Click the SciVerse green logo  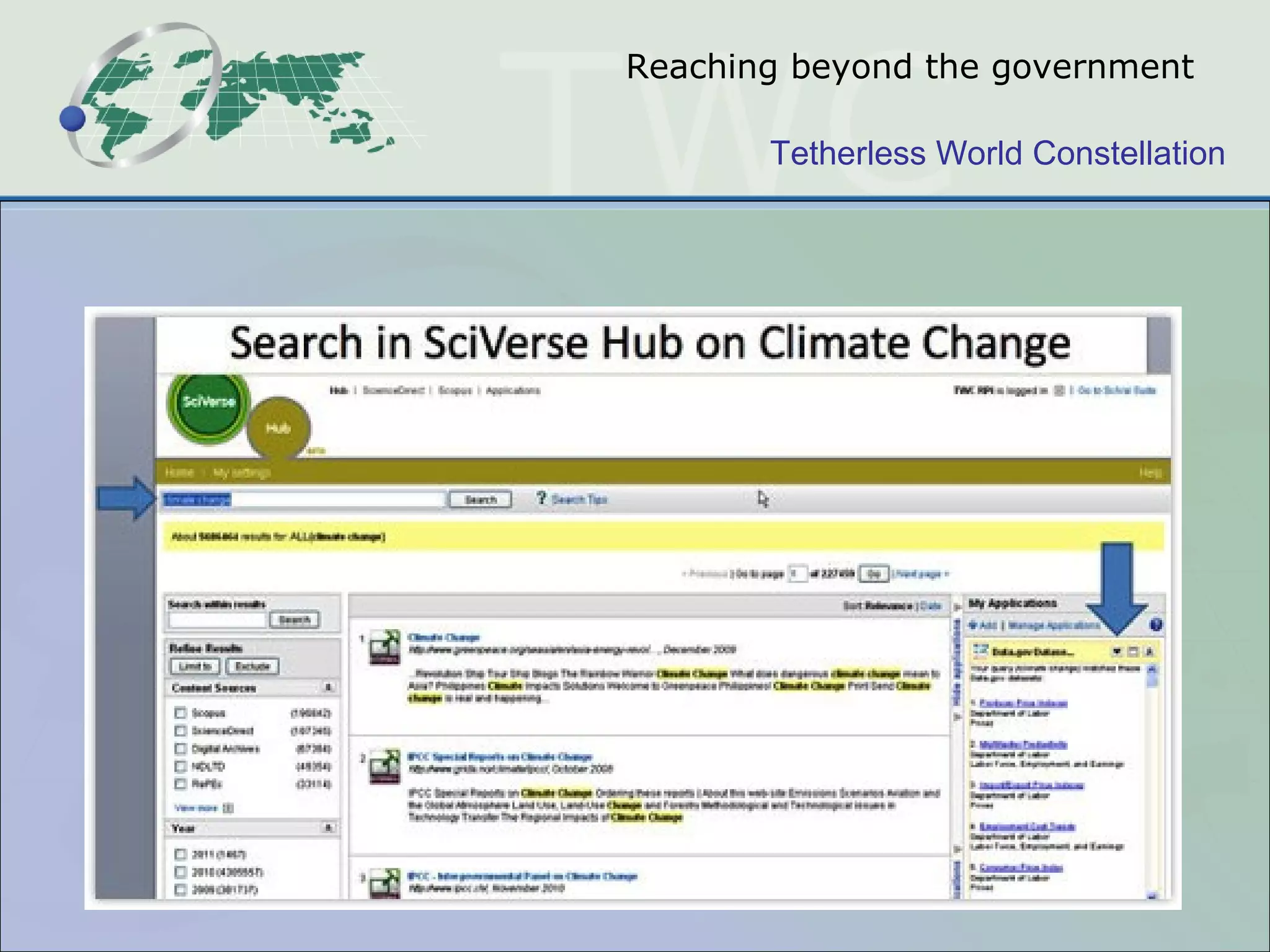pos(209,403)
